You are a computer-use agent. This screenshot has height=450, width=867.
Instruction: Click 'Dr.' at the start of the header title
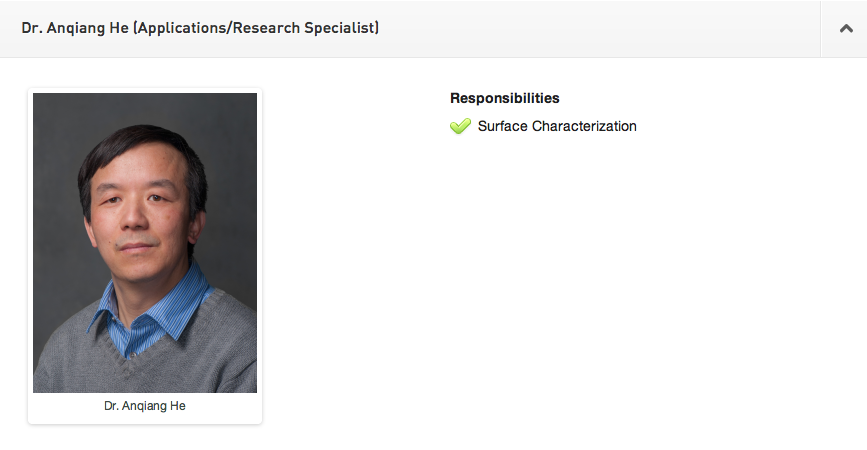pyautogui.click(x=30, y=28)
